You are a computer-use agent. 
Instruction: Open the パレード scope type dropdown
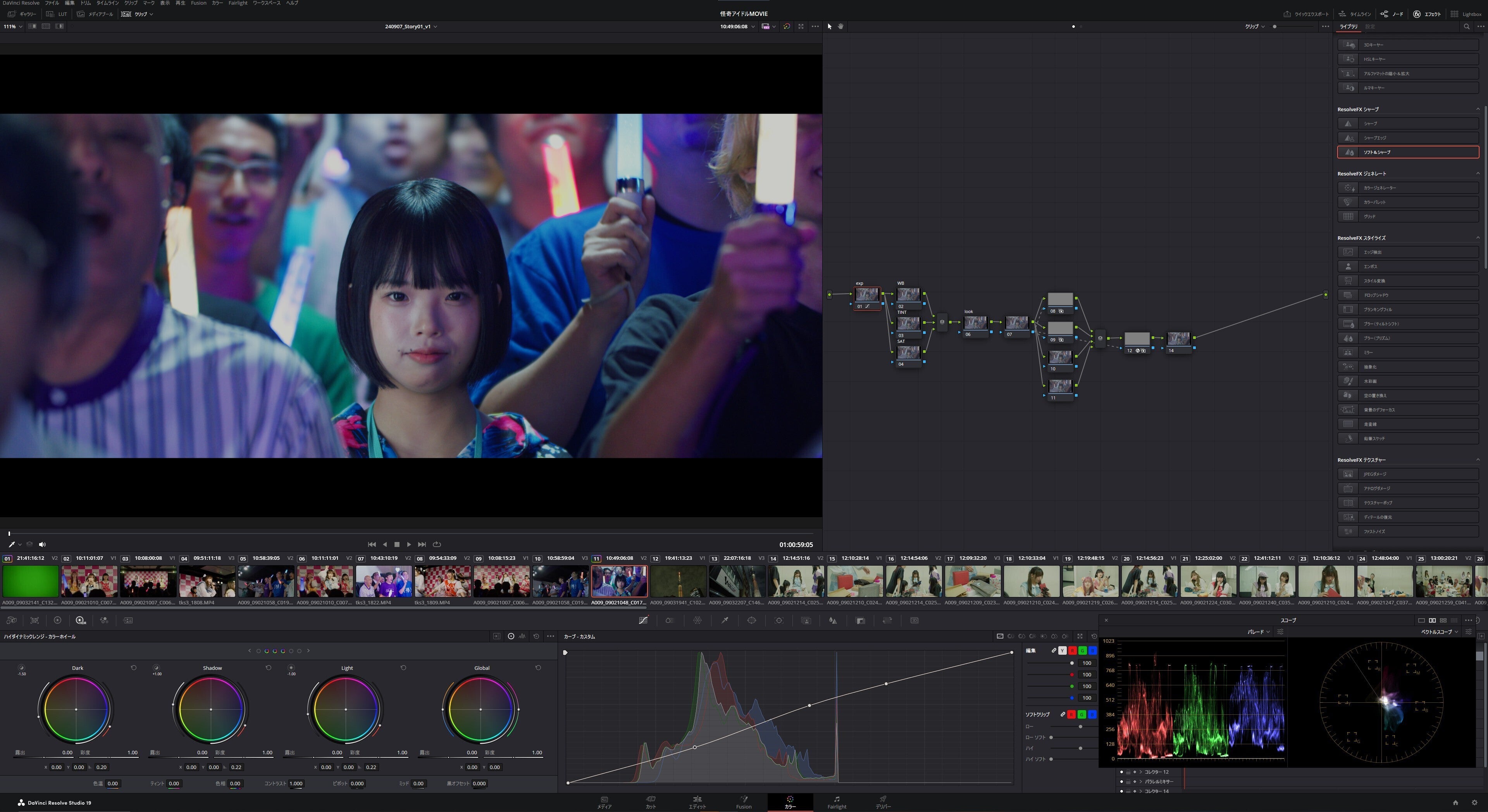click(1258, 632)
